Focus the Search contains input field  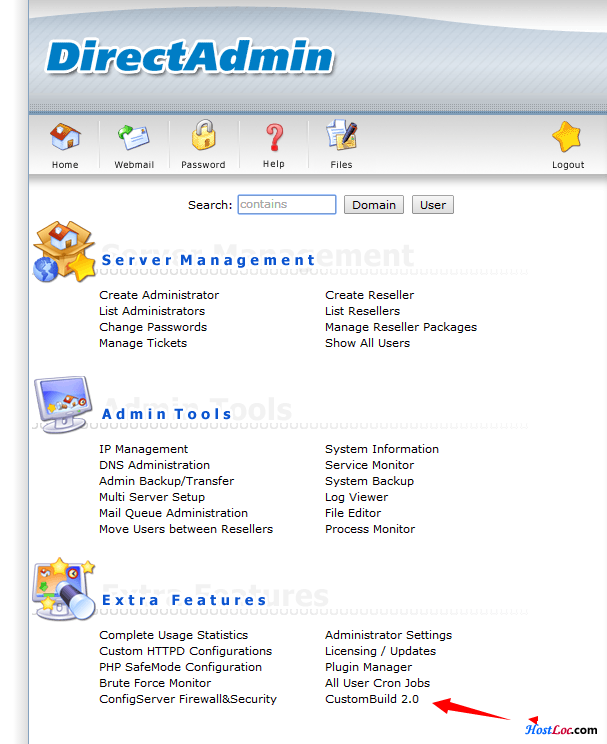pos(287,205)
